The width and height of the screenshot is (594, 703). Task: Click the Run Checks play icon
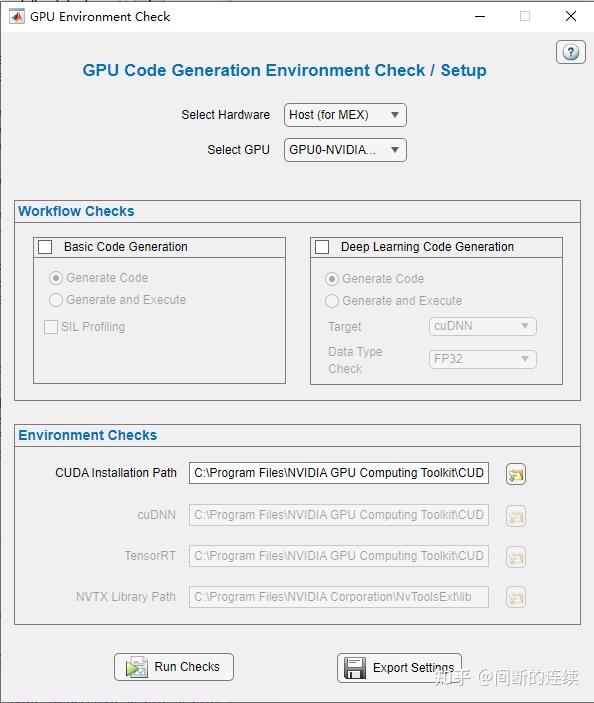[x=136, y=667]
